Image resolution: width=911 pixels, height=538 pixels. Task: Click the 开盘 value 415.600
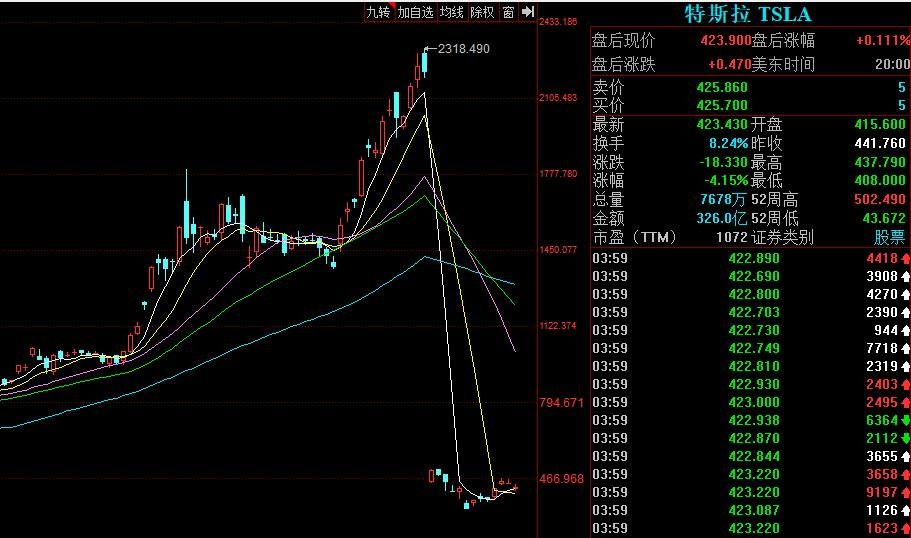click(x=880, y=124)
